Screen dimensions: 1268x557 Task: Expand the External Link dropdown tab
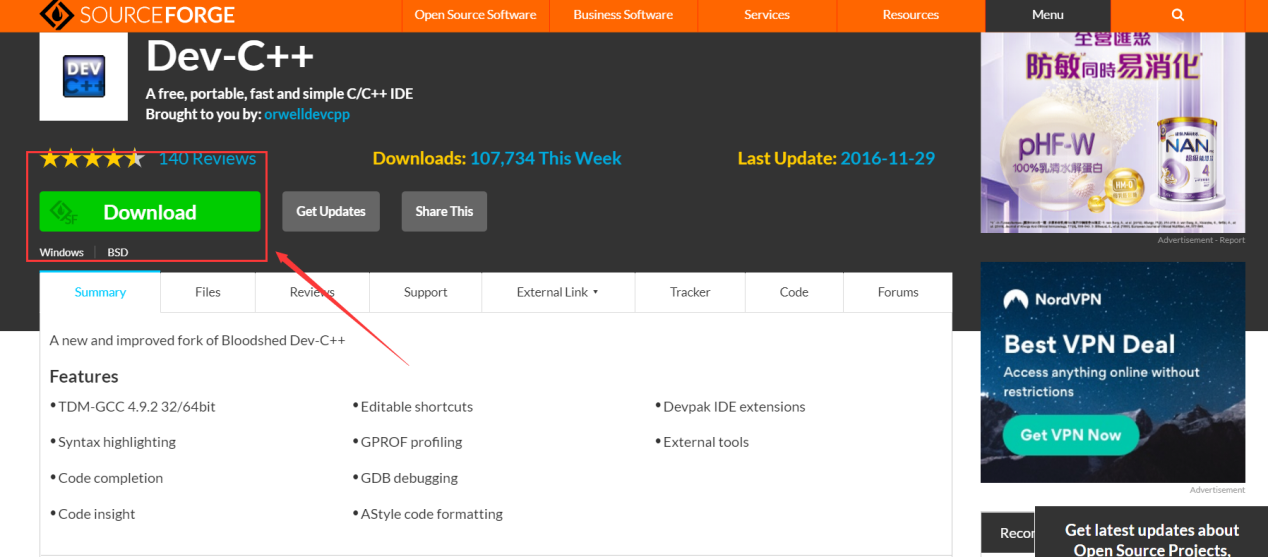click(x=557, y=292)
